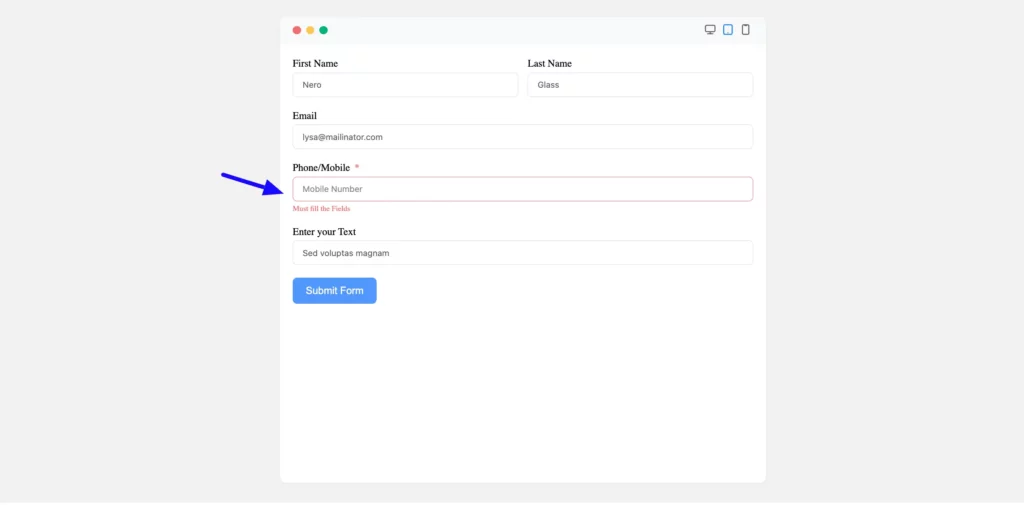
Task: Click the First Name input field
Action: [405, 85]
